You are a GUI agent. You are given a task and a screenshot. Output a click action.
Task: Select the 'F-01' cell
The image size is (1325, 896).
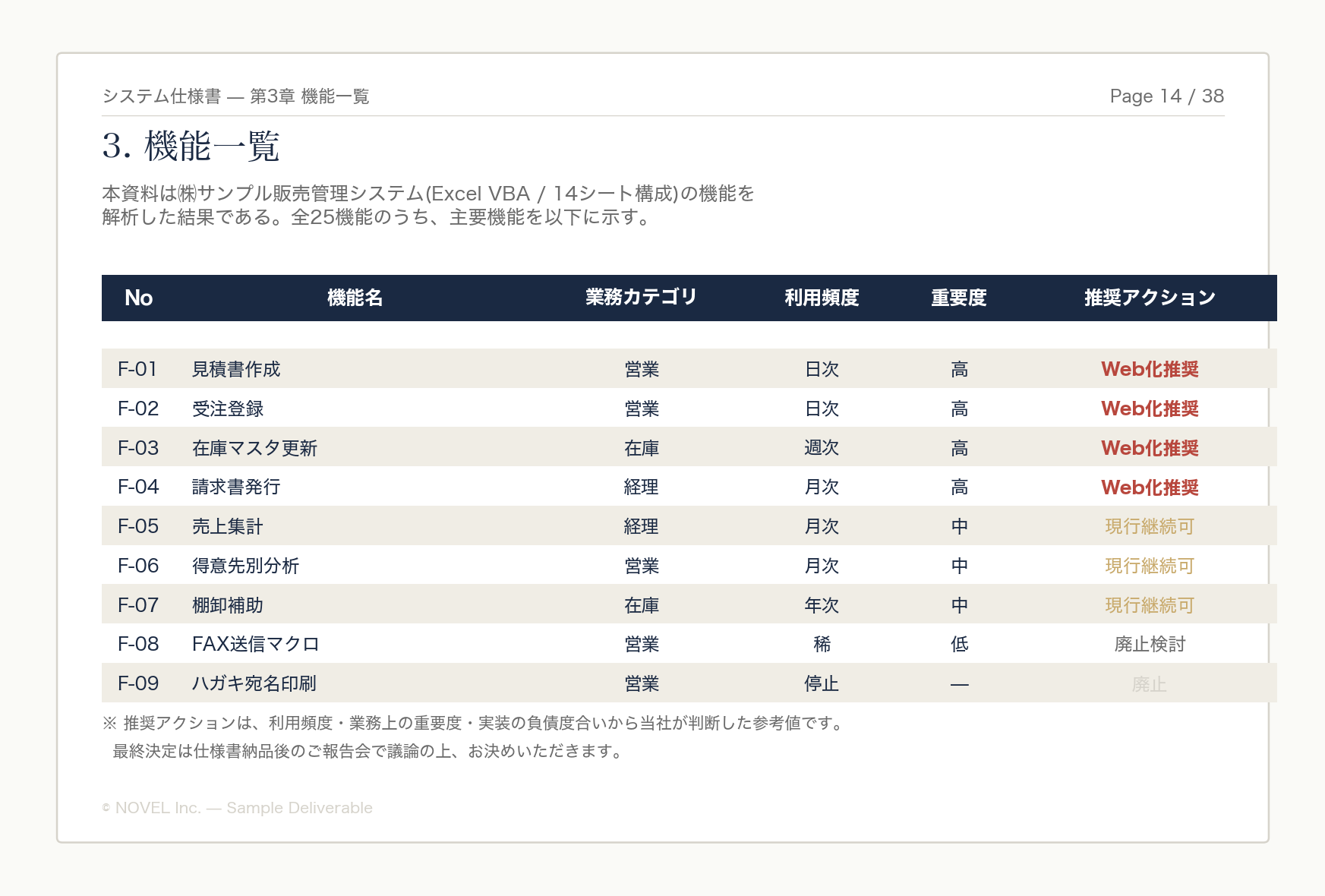pos(137,369)
